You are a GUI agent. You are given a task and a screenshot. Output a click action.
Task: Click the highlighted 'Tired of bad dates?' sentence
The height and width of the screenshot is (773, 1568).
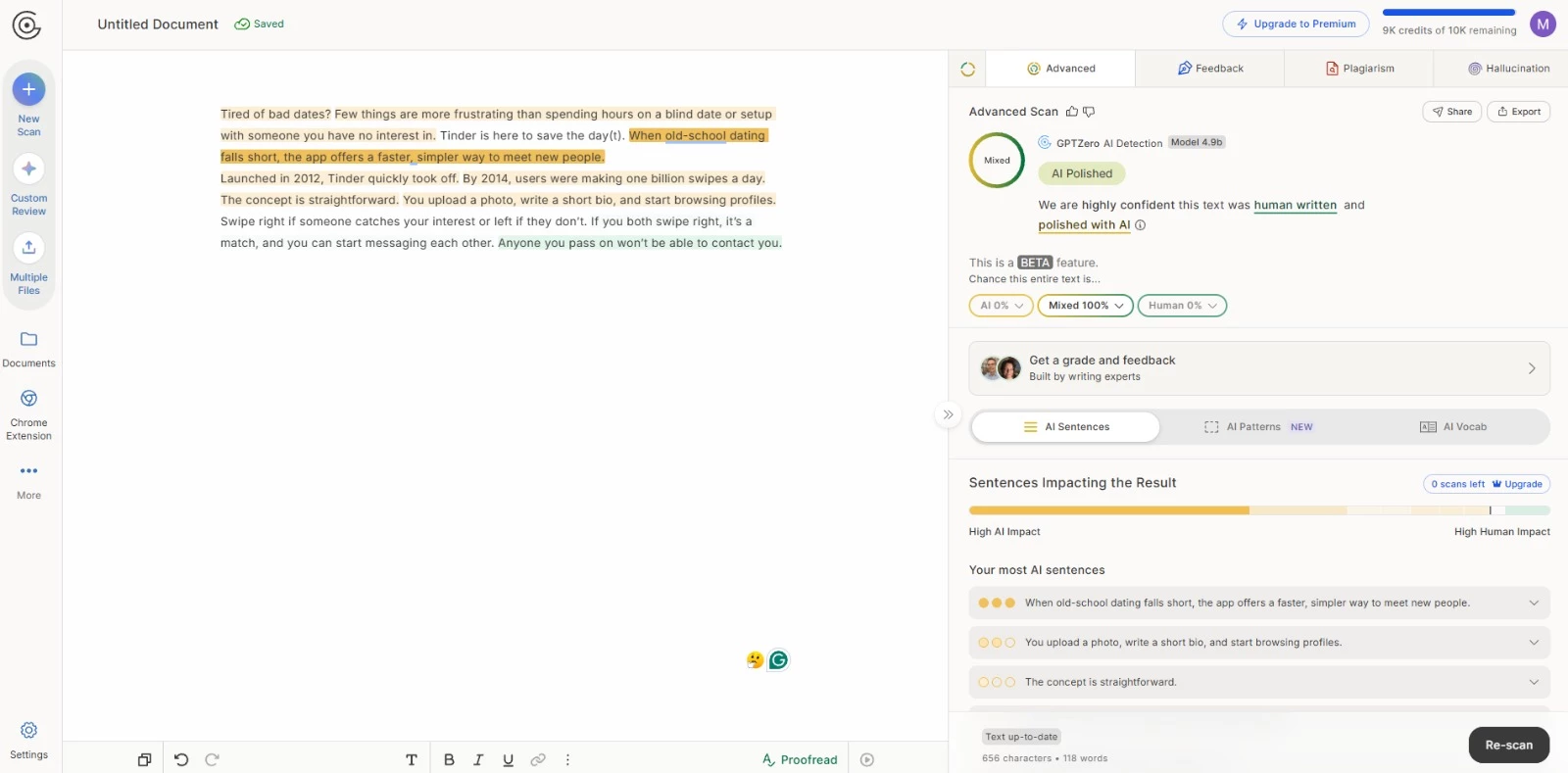(x=274, y=115)
